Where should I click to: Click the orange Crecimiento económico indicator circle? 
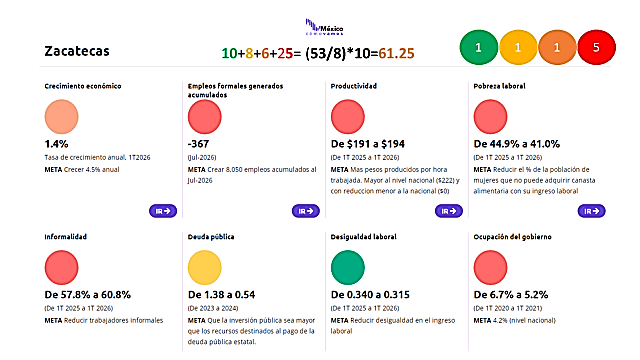(61, 117)
